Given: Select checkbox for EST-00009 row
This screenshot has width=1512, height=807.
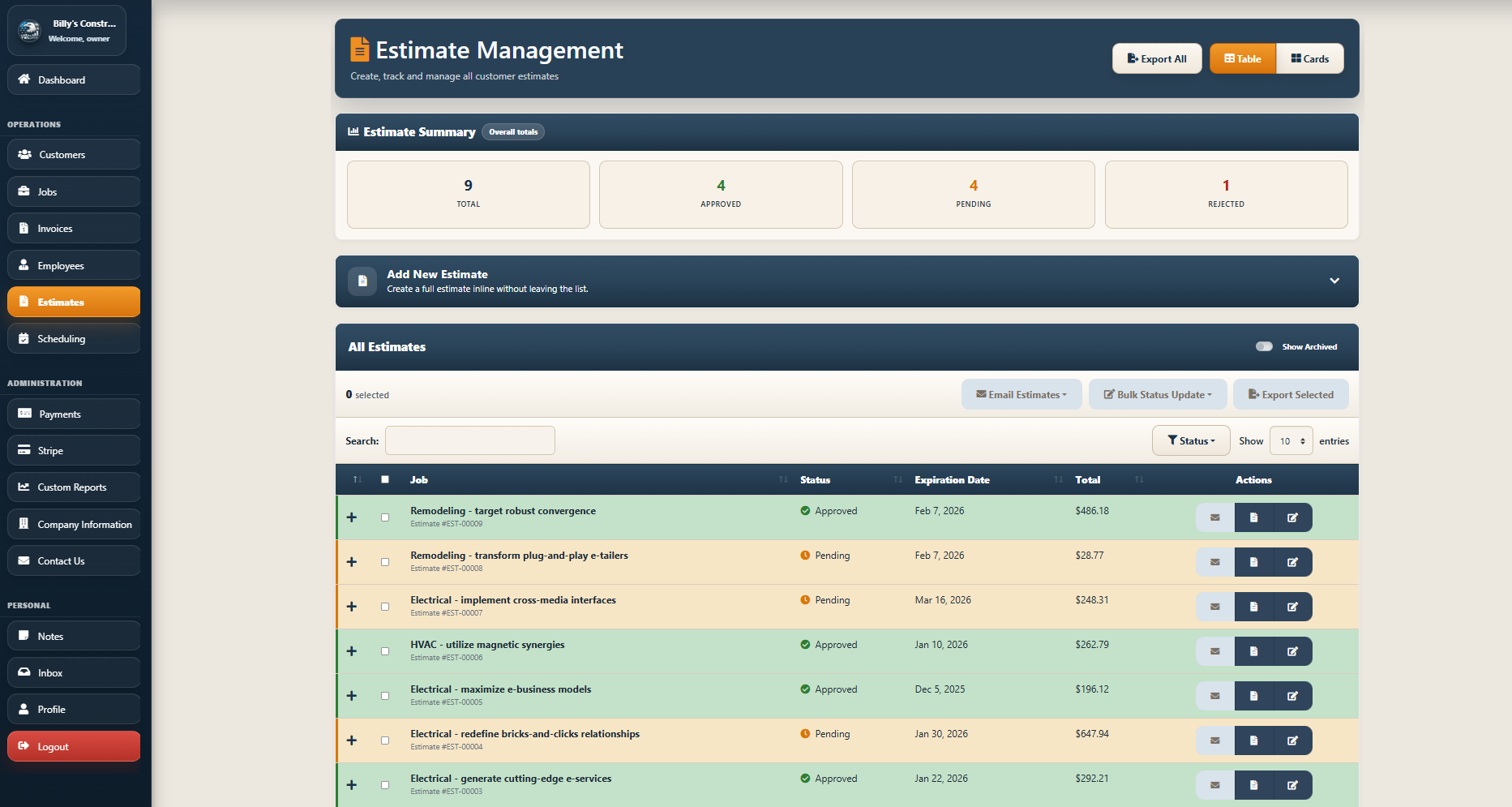Looking at the screenshot, I should point(385,517).
